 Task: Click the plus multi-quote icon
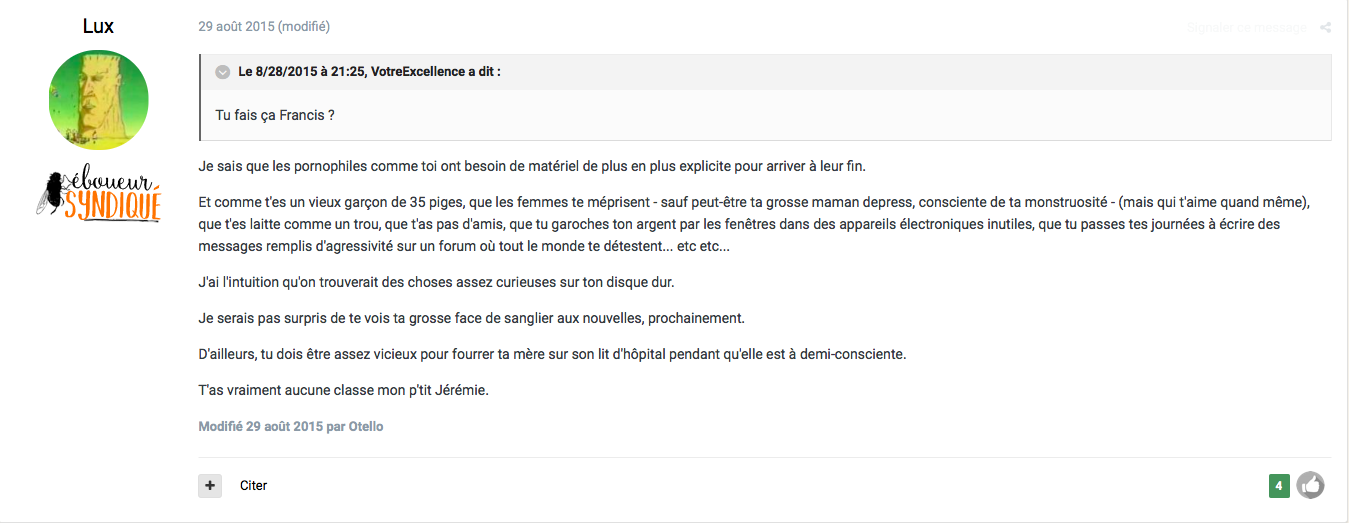[x=210, y=486]
